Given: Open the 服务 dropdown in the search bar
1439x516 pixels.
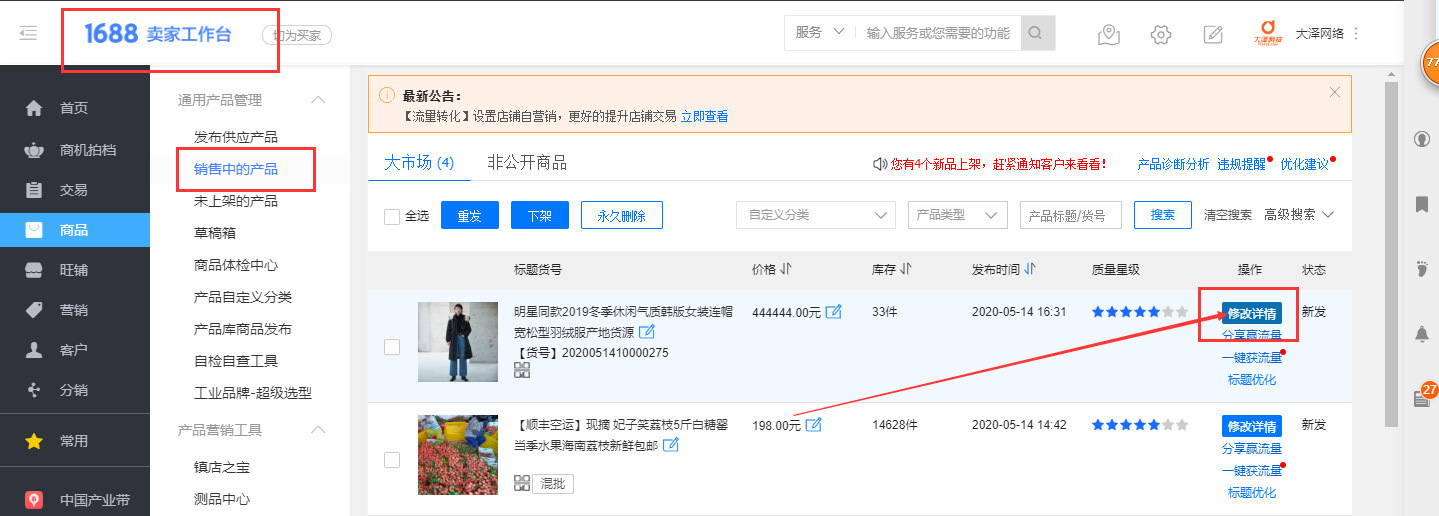Looking at the screenshot, I should point(819,33).
